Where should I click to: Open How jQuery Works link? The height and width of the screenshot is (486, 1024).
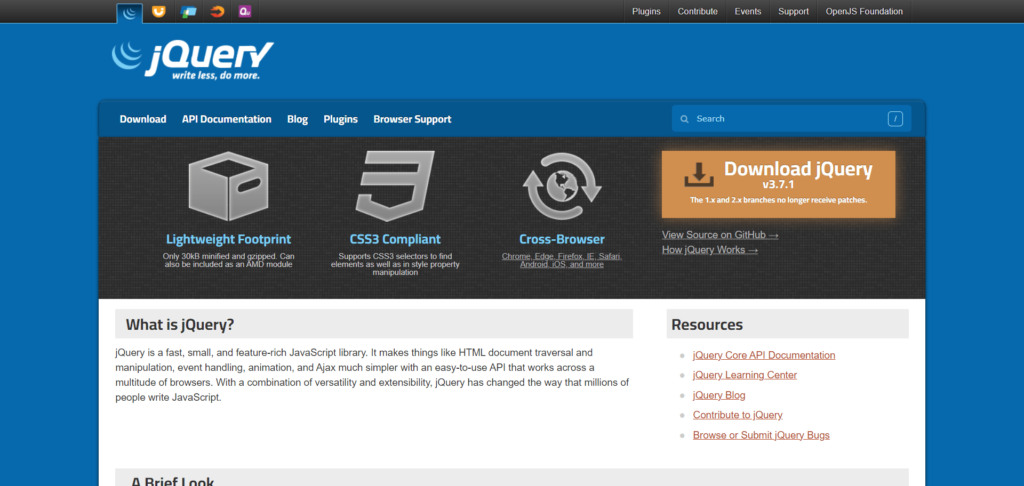pos(710,250)
